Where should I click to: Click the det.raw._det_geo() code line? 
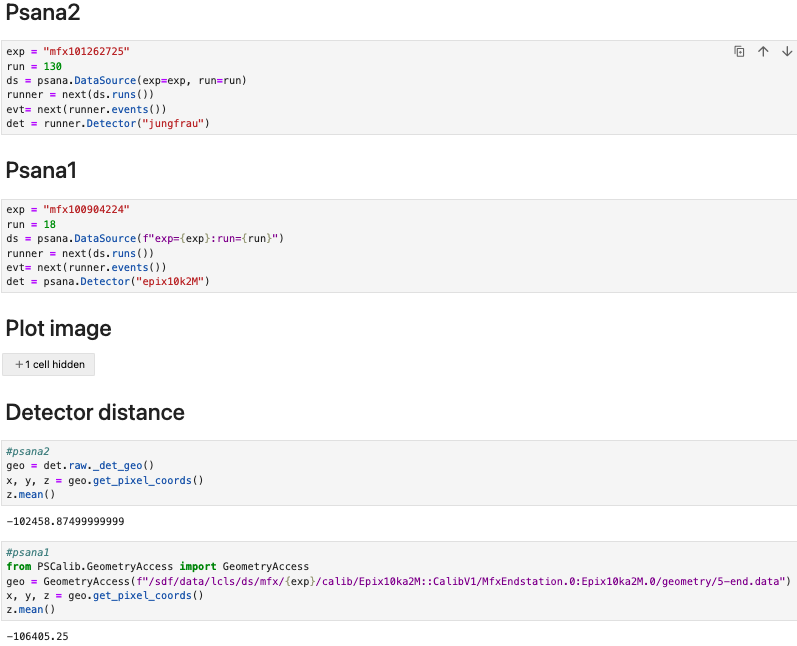coord(80,466)
